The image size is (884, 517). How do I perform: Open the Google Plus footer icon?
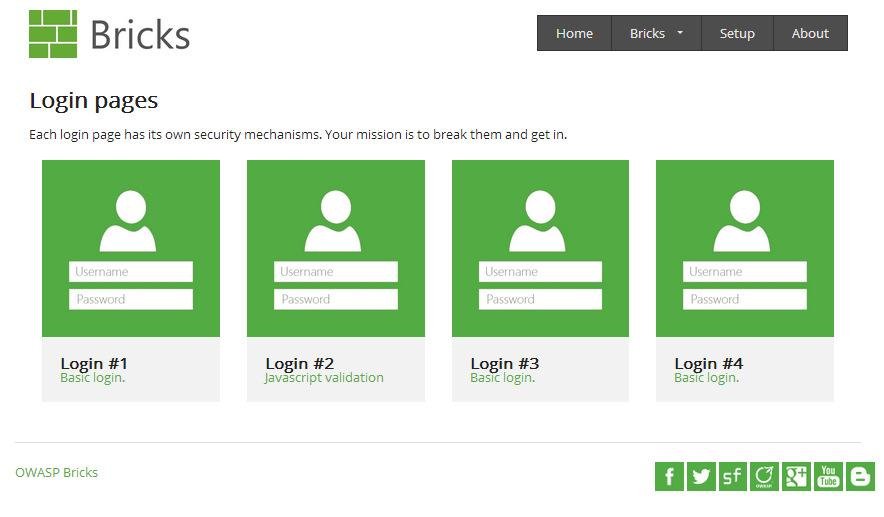(x=796, y=476)
